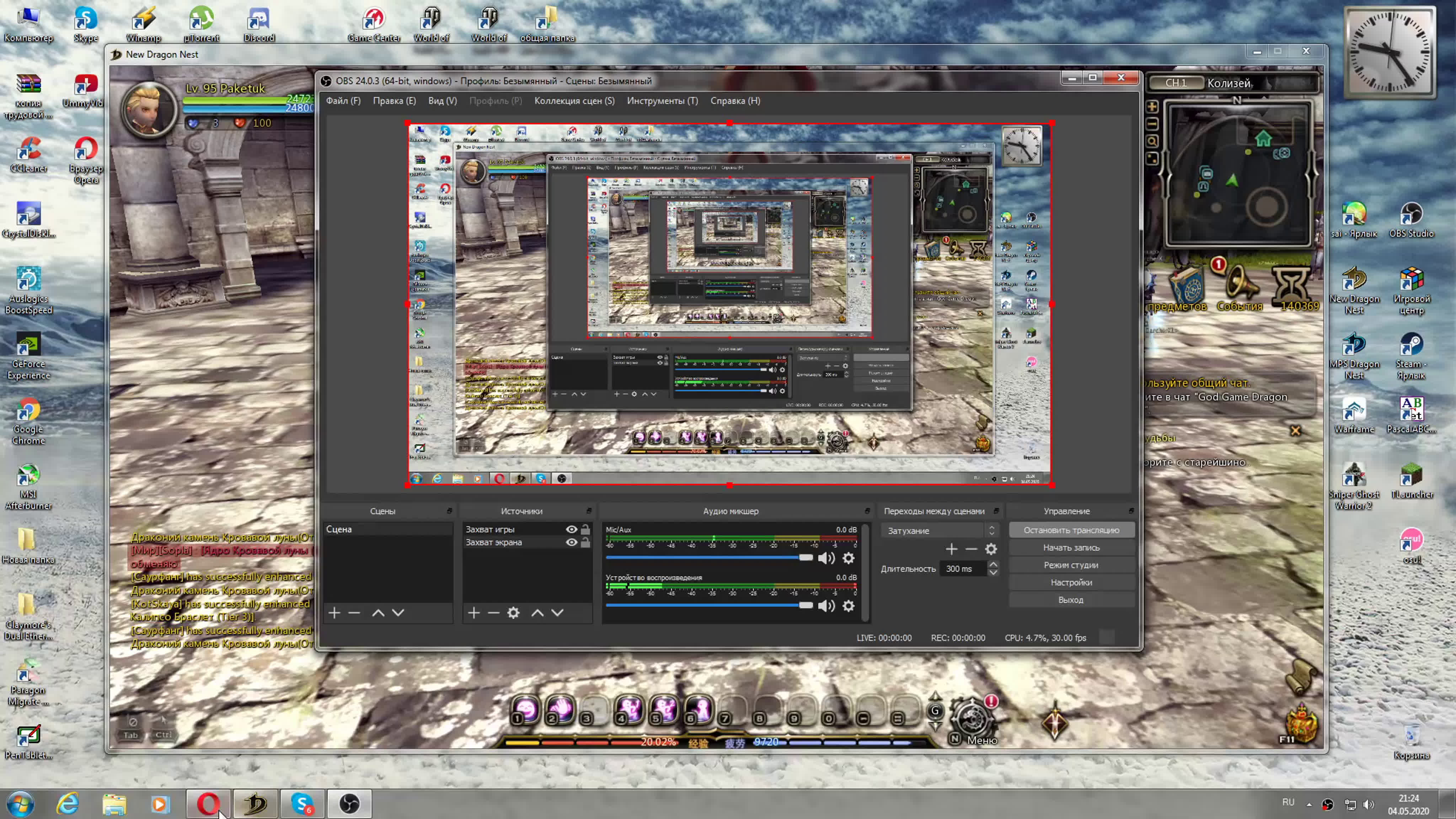Open the Файл (F) menu
This screenshot has width=1456, height=819.
tap(343, 101)
